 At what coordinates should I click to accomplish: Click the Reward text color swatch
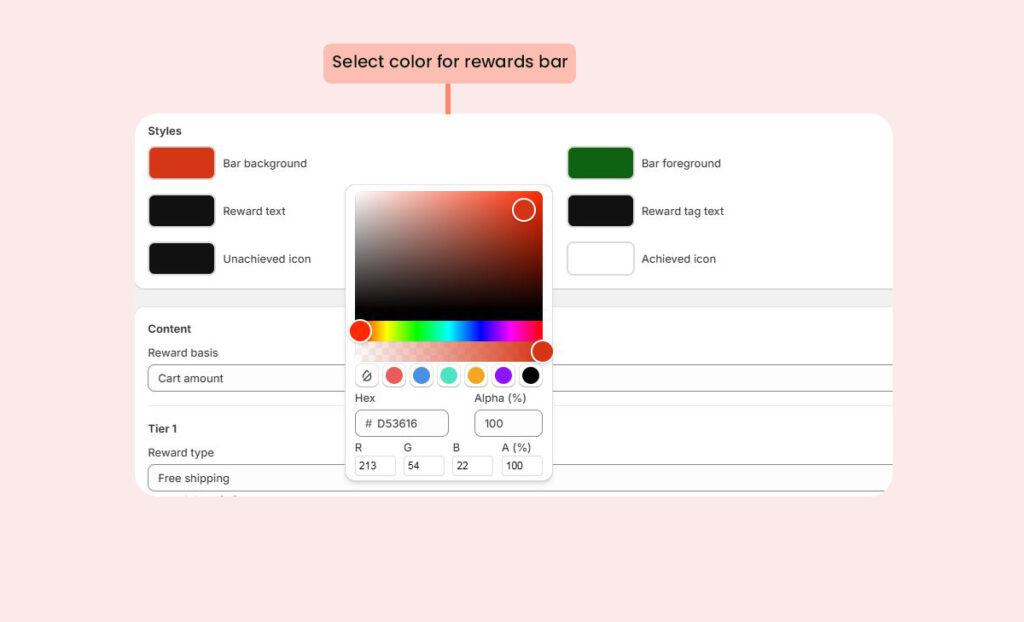click(182, 211)
